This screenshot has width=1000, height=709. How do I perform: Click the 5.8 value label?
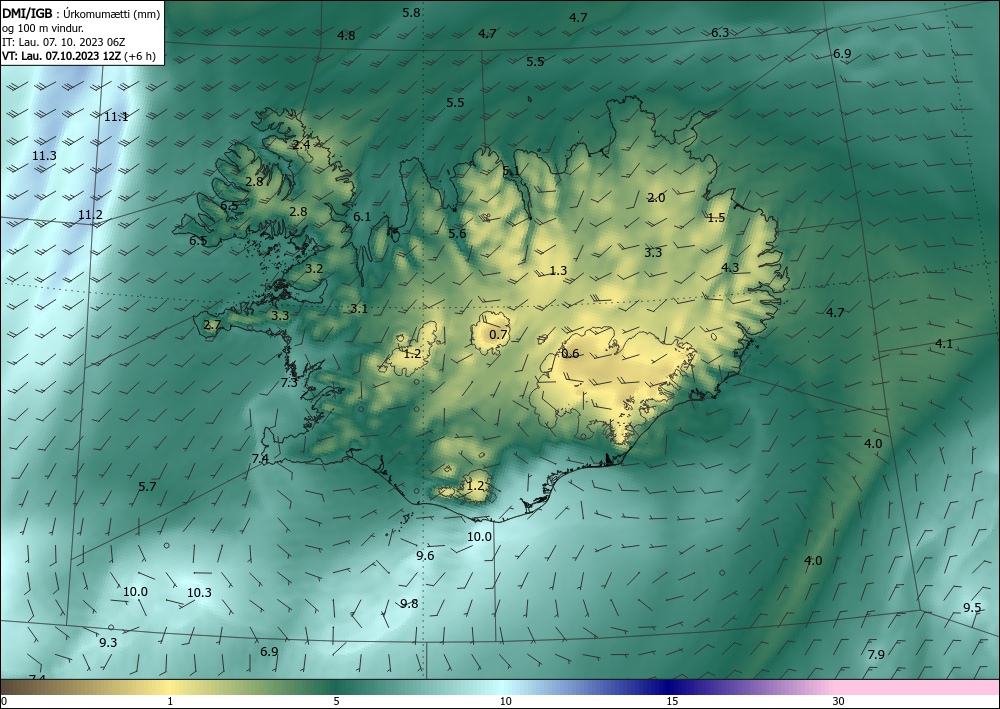pos(411,12)
